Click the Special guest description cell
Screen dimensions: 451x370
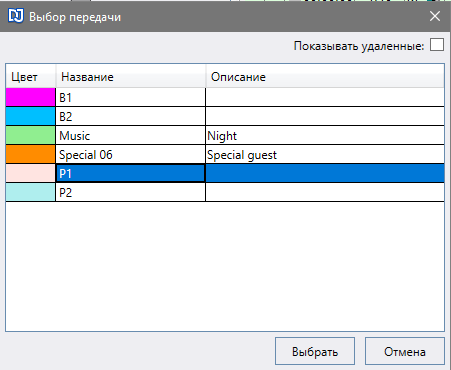click(x=325, y=154)
